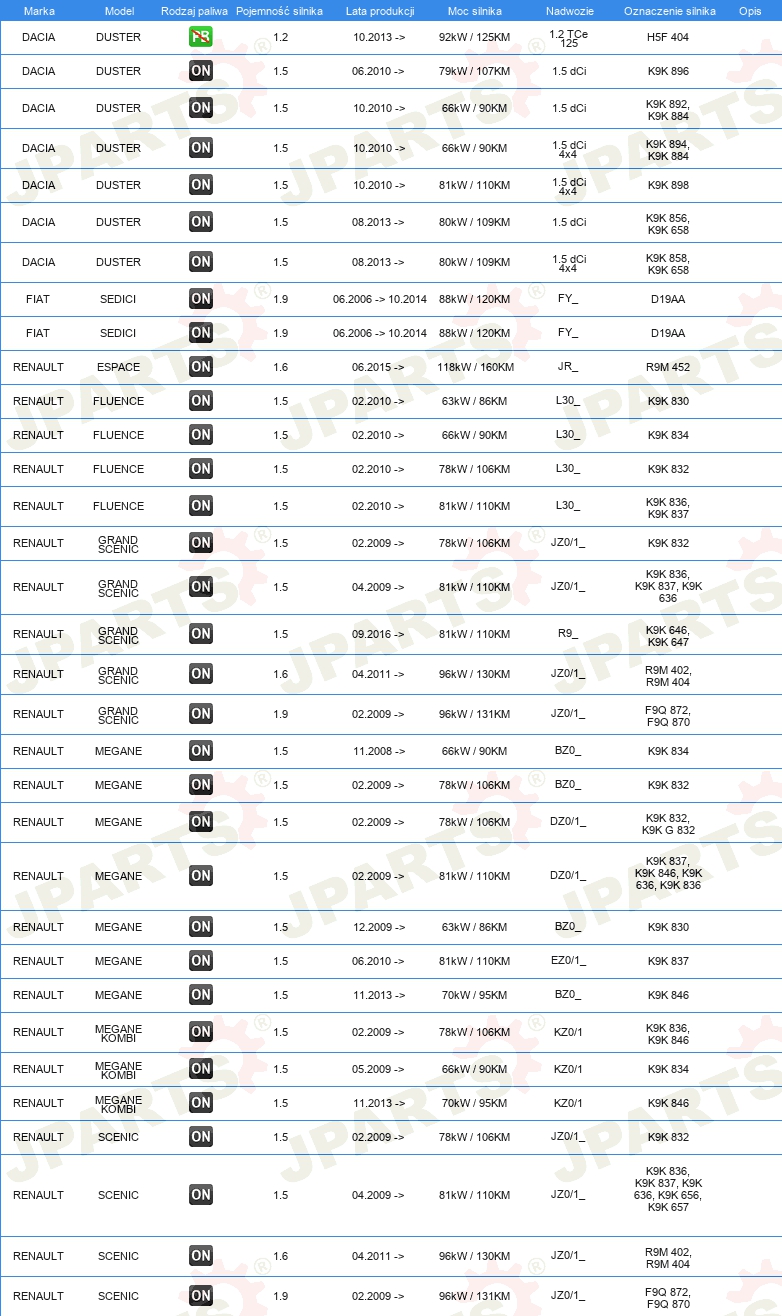Click the ON icon in the Megane K9K G 832 row

click(201, 822)
